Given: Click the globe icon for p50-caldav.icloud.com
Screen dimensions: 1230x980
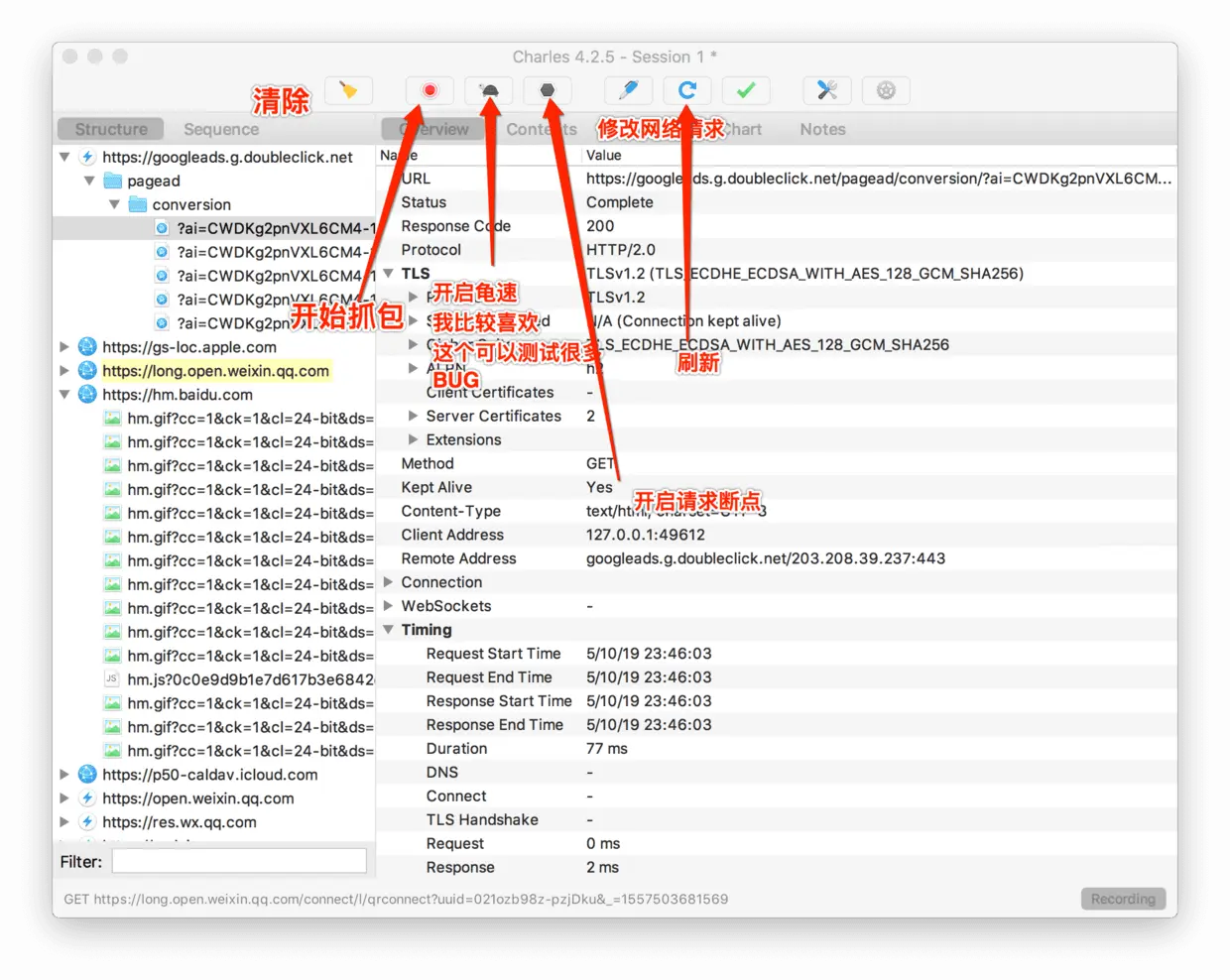Looking at the screenshot, I should pyautogui.click(x=87, y=775).
